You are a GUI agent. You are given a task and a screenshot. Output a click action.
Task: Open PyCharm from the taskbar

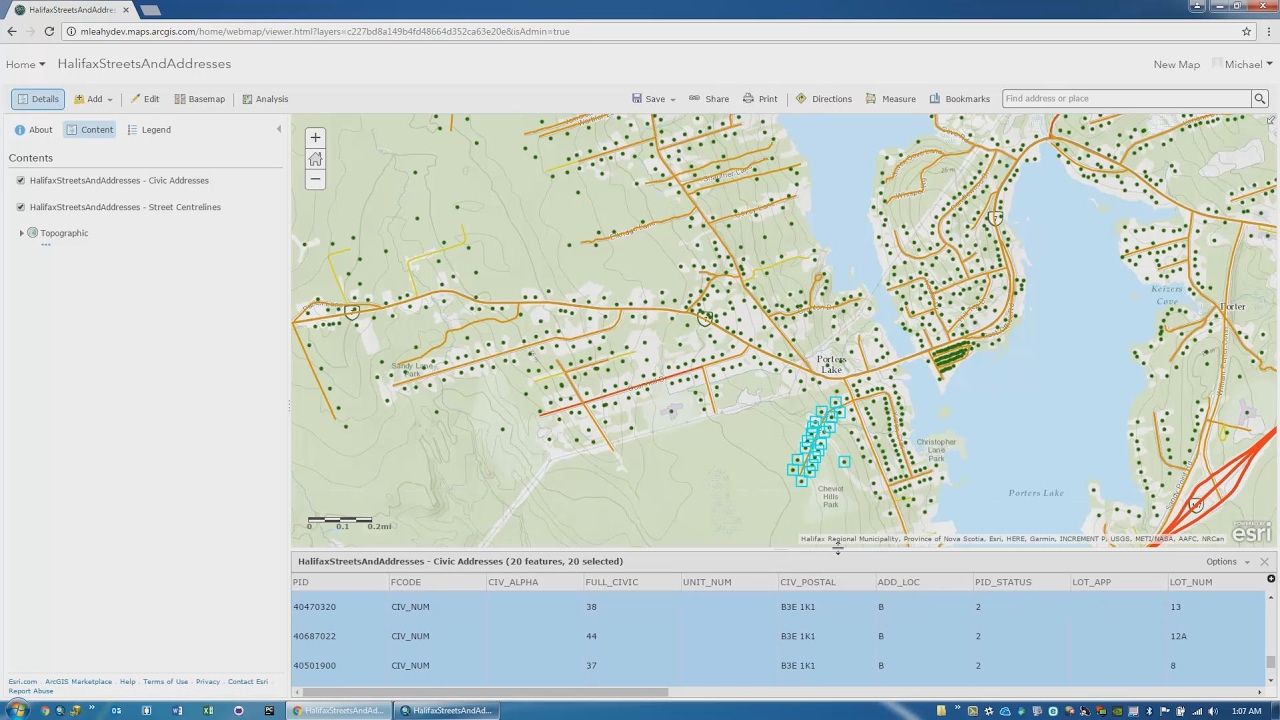[269, 711]
